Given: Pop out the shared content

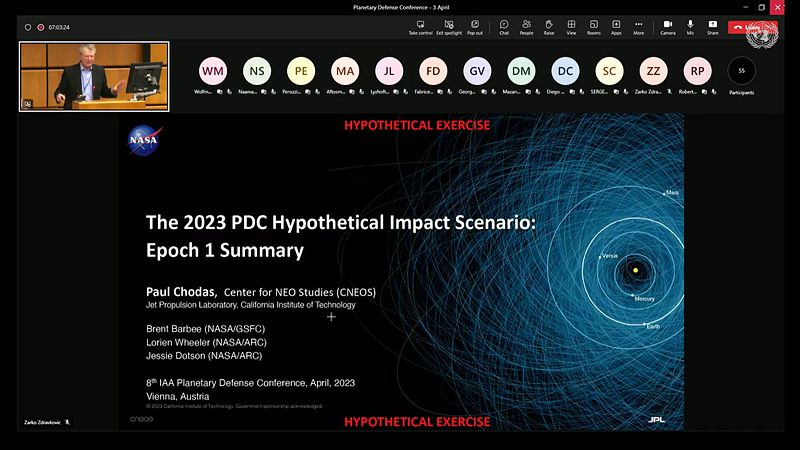Looking at the screenshot, I should 475,27.
